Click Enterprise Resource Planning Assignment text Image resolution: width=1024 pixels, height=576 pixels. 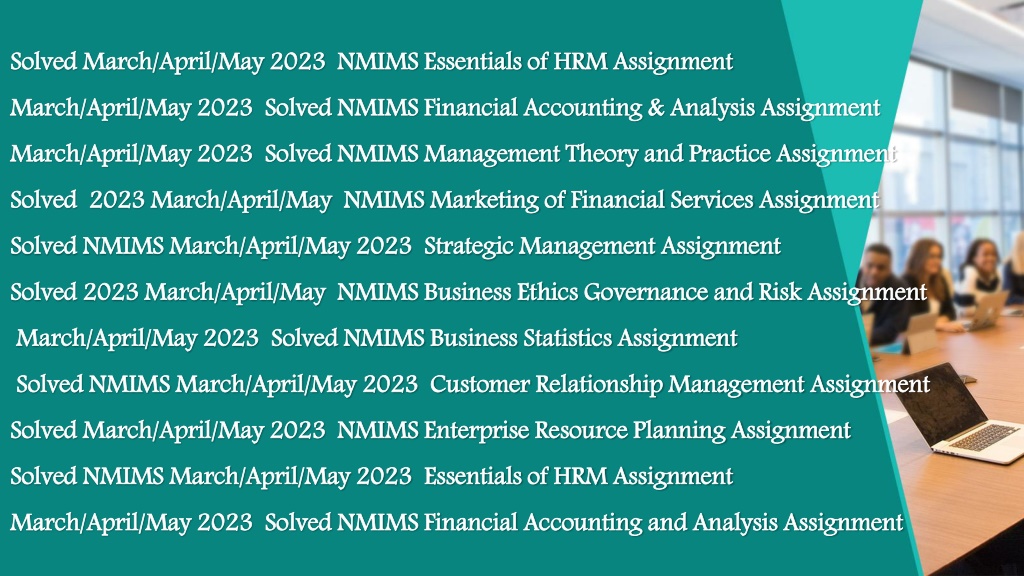[637, 430]
